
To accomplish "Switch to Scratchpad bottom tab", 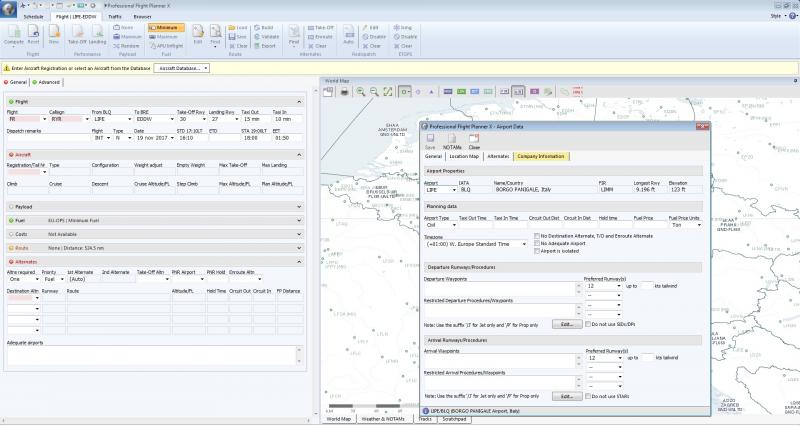I will click(x=454, y=419).
